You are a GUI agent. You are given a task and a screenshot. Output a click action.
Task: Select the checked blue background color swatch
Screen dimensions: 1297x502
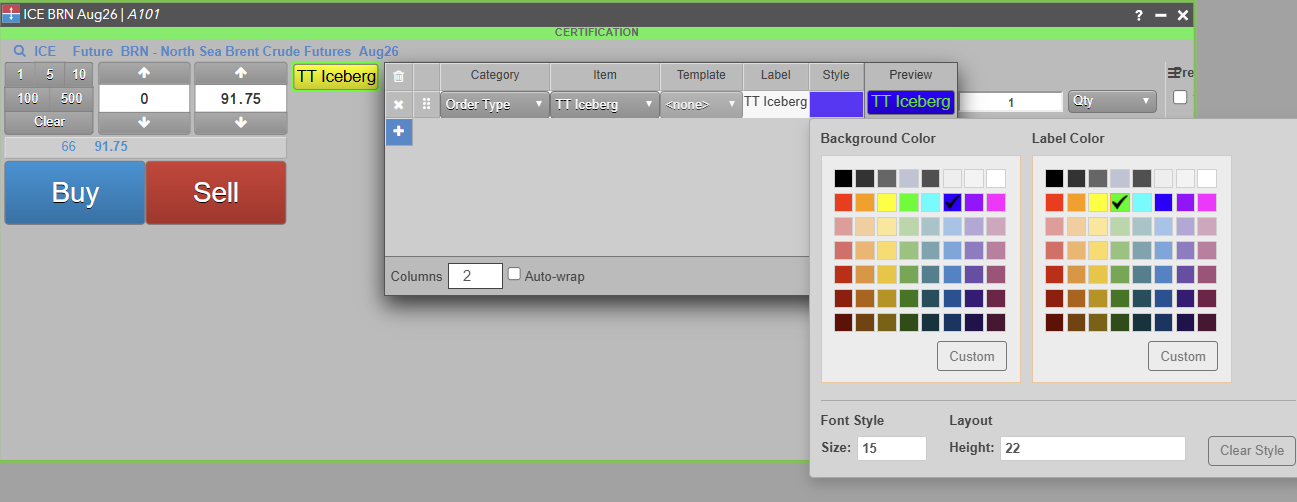(952, 202)
